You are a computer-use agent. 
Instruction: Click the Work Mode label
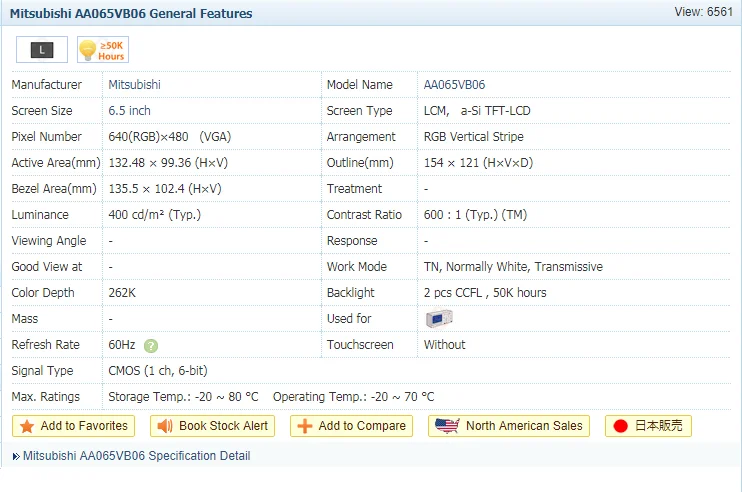click(x=357, y=267)
